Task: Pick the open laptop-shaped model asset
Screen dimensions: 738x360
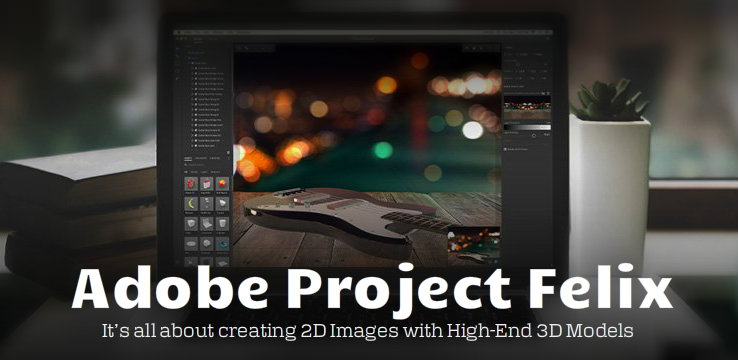Action: click(207, 224)
